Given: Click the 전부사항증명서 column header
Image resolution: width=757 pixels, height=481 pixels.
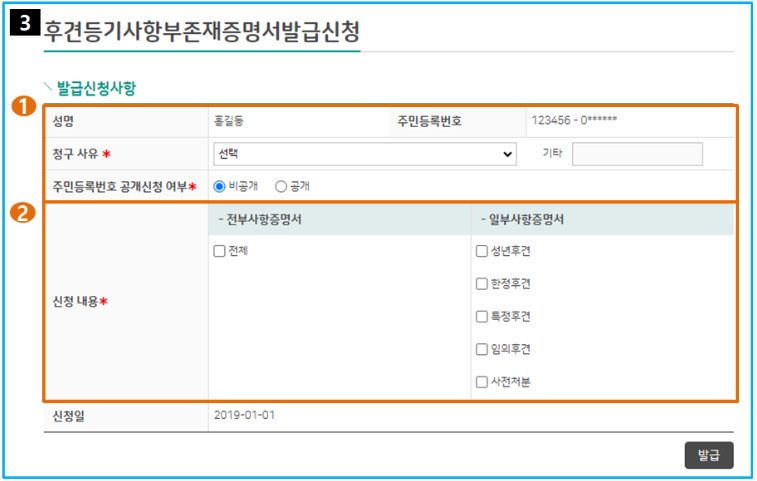Looking at the screenshot, I should tap(260, 220).
